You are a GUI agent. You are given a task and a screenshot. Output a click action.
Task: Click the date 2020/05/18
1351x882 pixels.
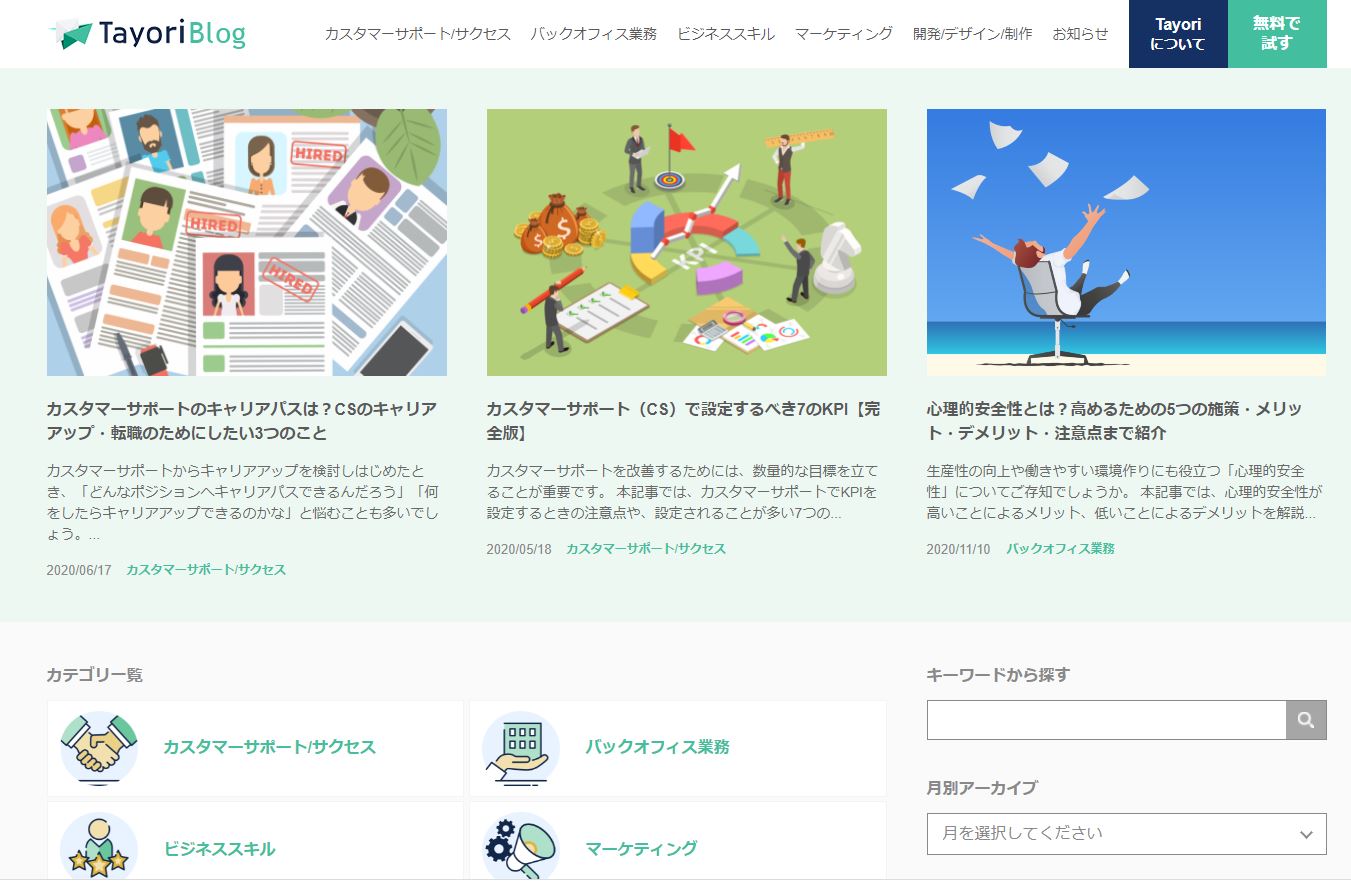pos(519,549)
